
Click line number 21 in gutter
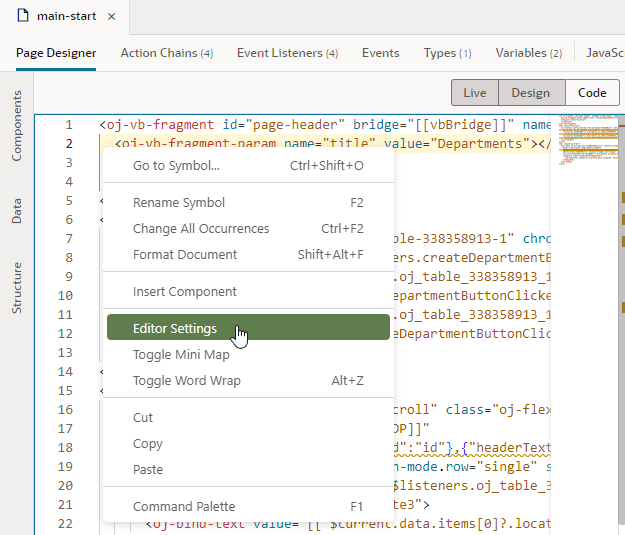tap(65, 505)
